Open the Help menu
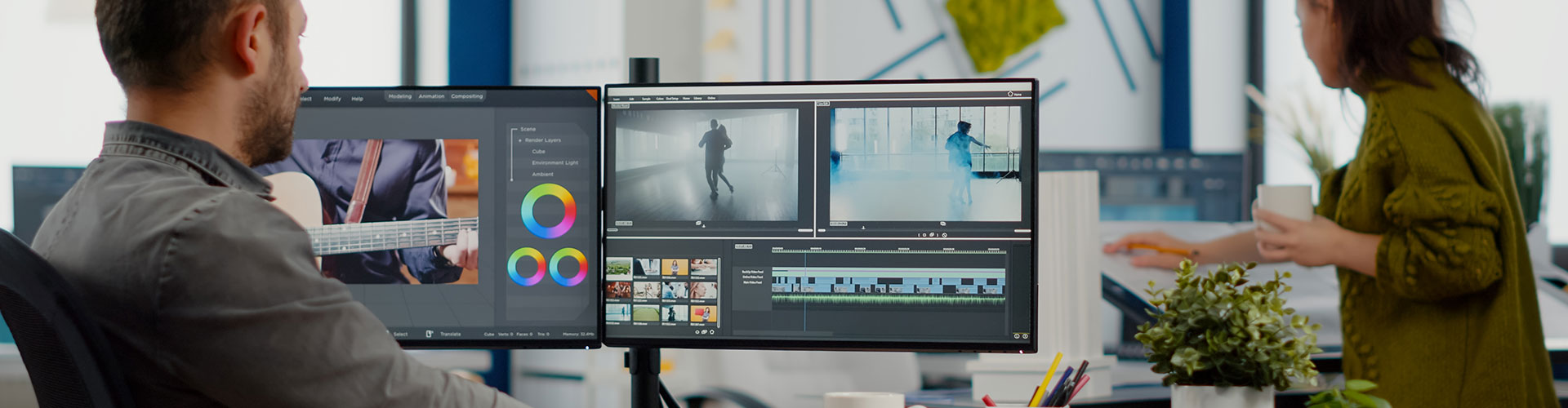1568x408 pixels. coord(357,99)
